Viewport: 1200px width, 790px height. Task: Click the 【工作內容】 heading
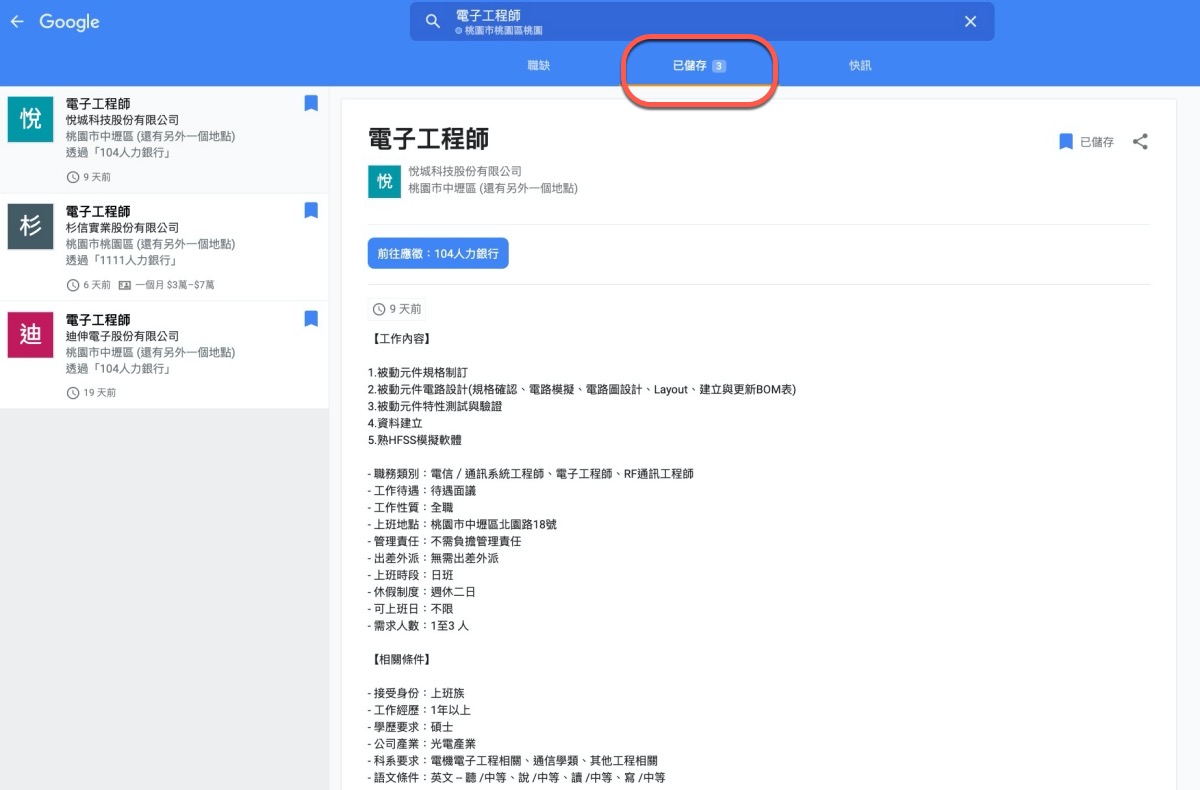pos(400,339)
